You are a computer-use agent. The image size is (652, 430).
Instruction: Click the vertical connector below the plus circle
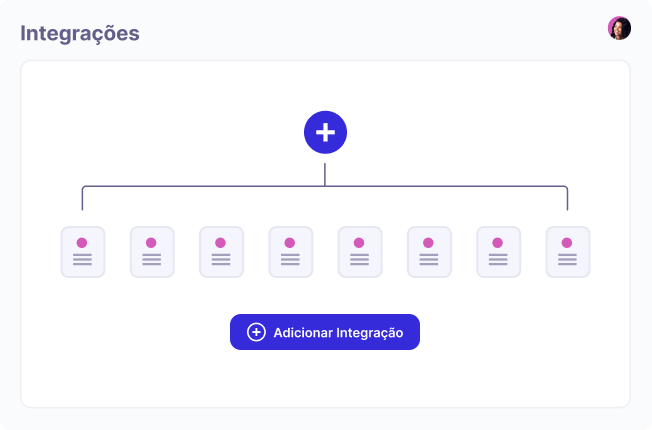tap(325, 171)
